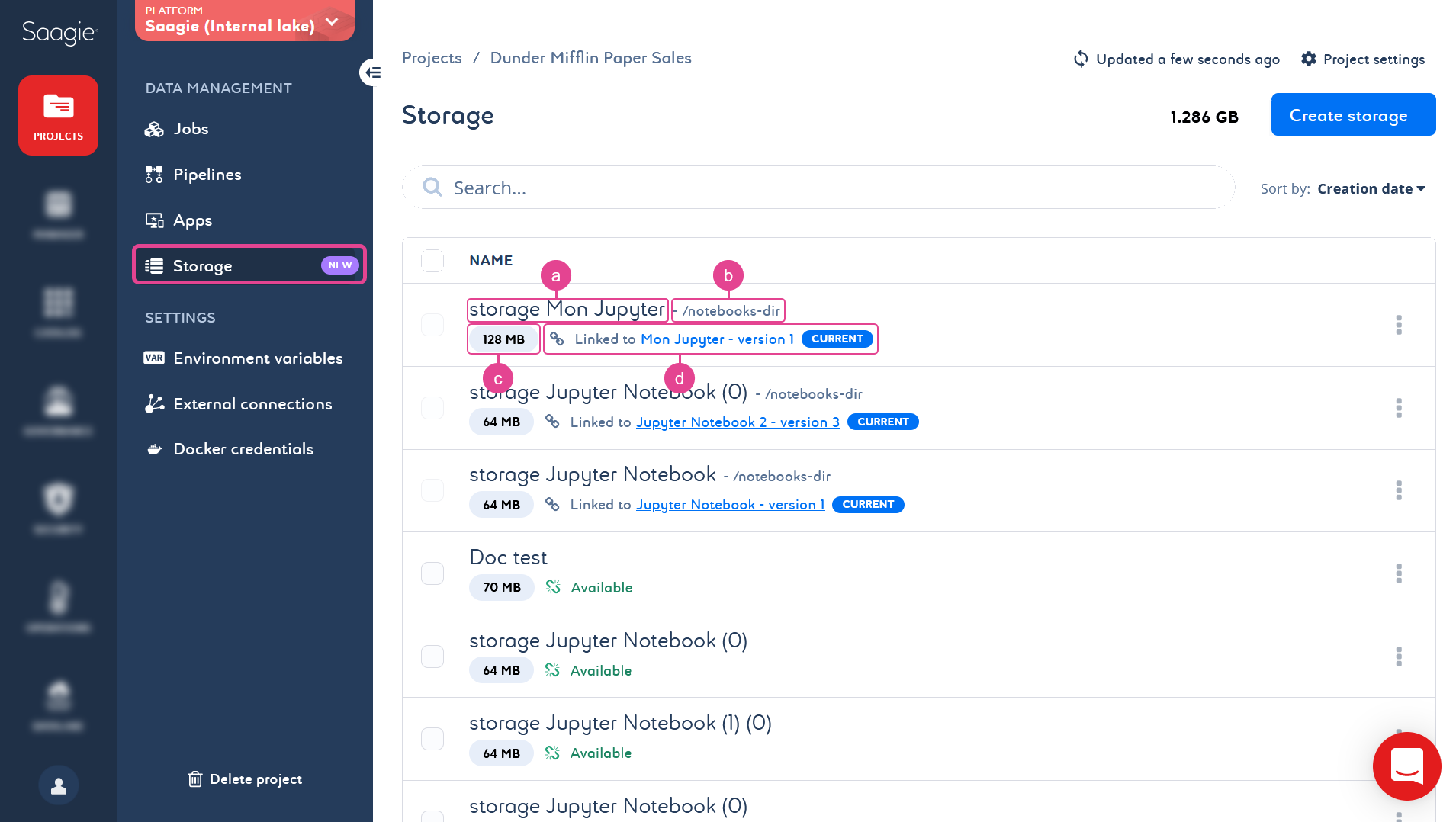This screenshot has height=822, width=1456.
Task: Click the unlinked Available icon in the Doc test row
Action: [x=553, y=586]
